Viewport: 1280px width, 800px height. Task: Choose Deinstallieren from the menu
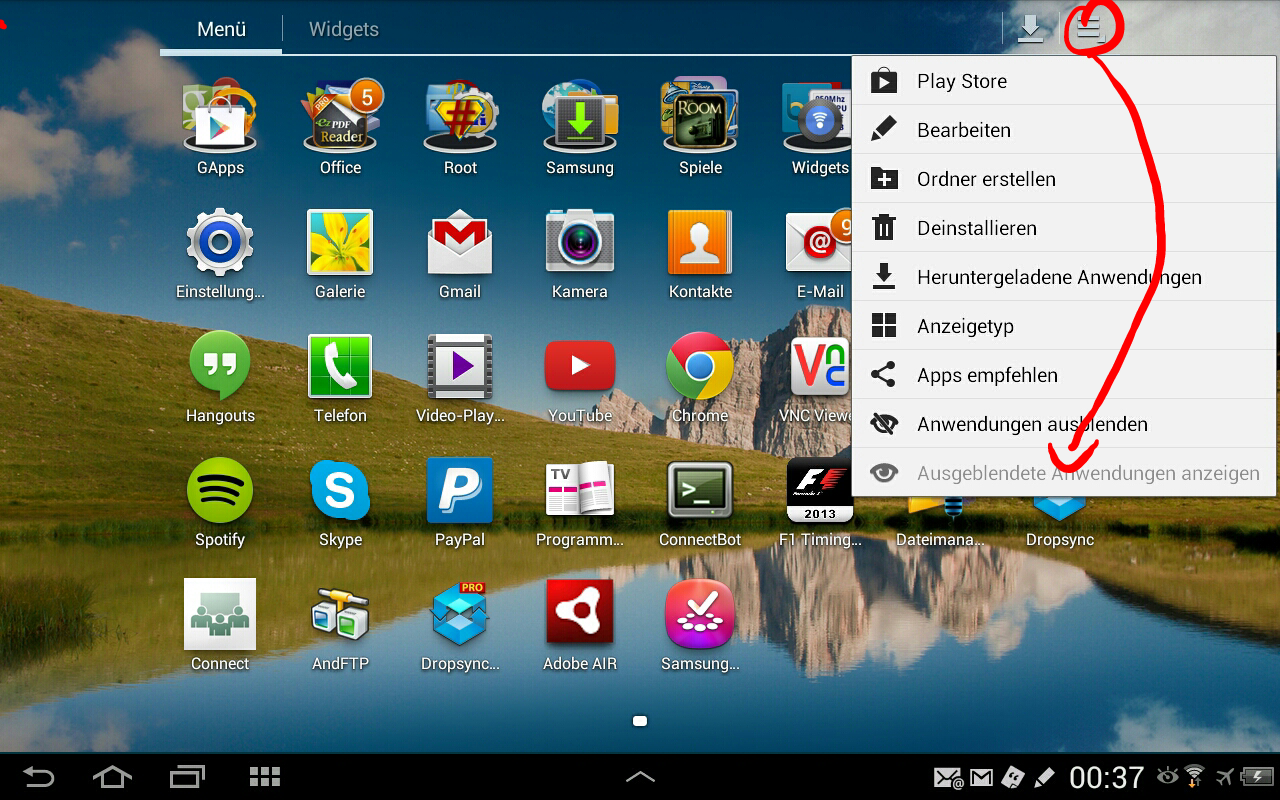[x=1064, y=228]
